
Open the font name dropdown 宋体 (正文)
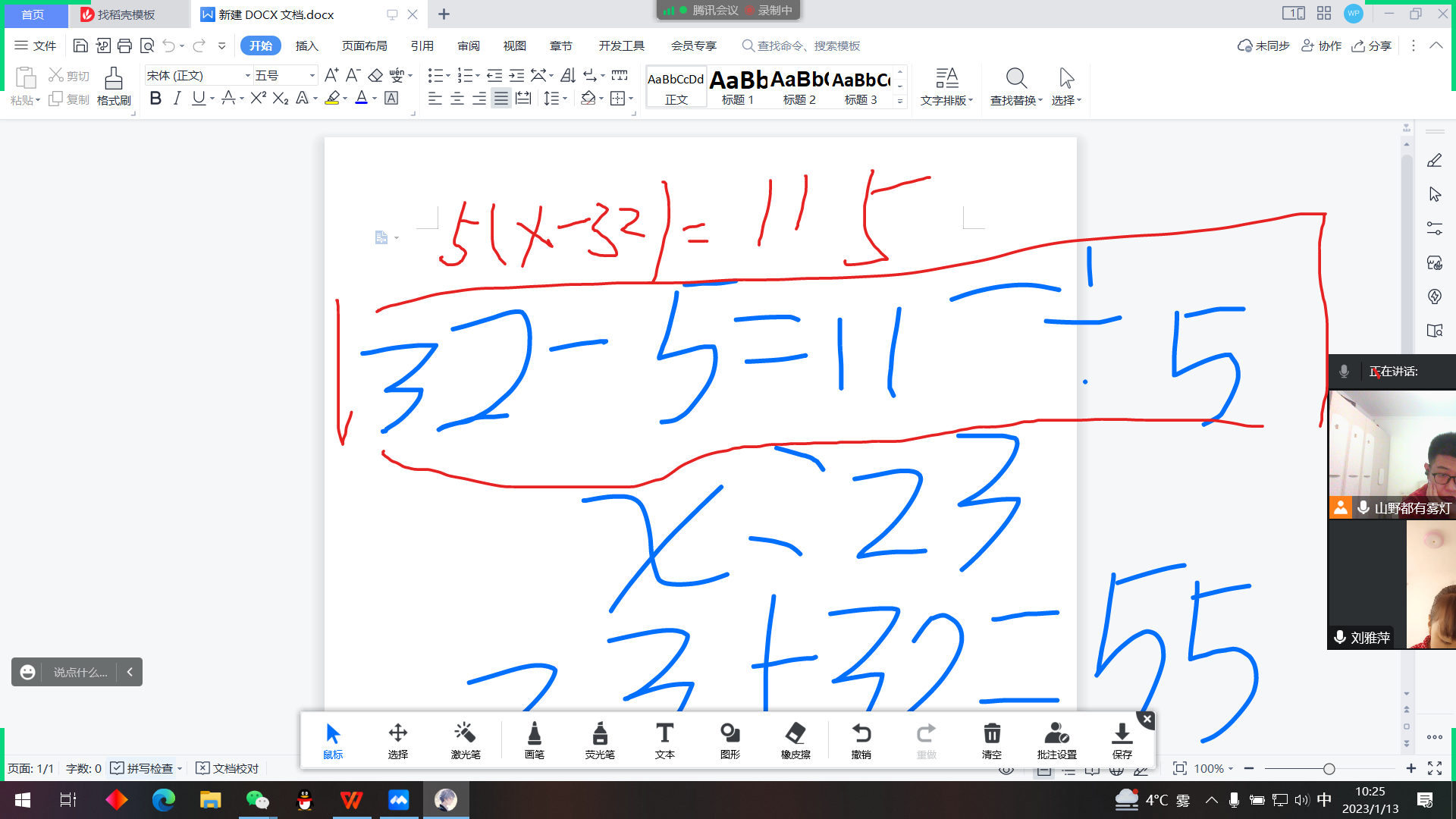(x=247, y=75)
